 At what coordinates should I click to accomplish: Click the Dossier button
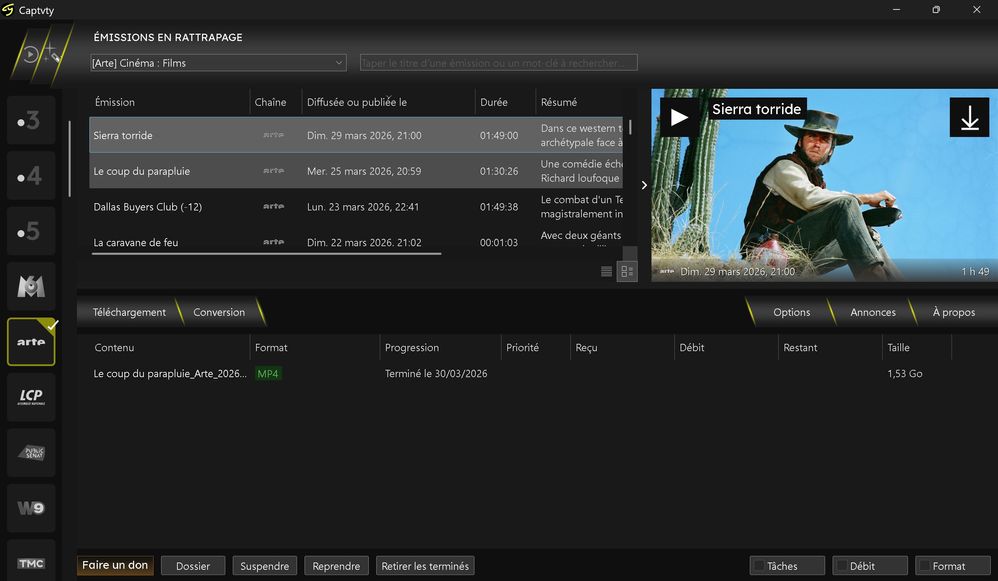click(x=193, y=566)
